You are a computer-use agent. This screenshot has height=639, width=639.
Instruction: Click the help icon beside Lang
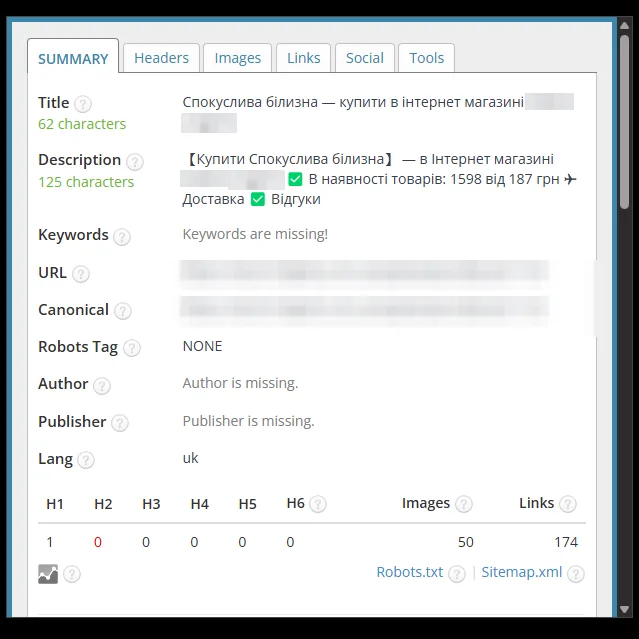tap(86, 460)
